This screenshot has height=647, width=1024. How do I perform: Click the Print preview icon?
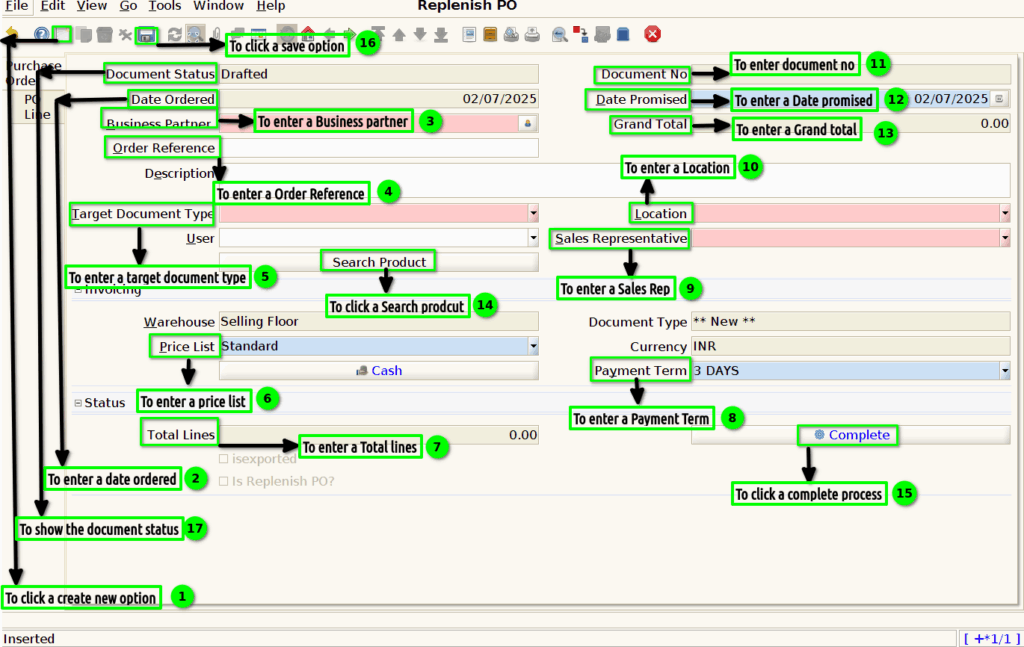tap(511, 34)
